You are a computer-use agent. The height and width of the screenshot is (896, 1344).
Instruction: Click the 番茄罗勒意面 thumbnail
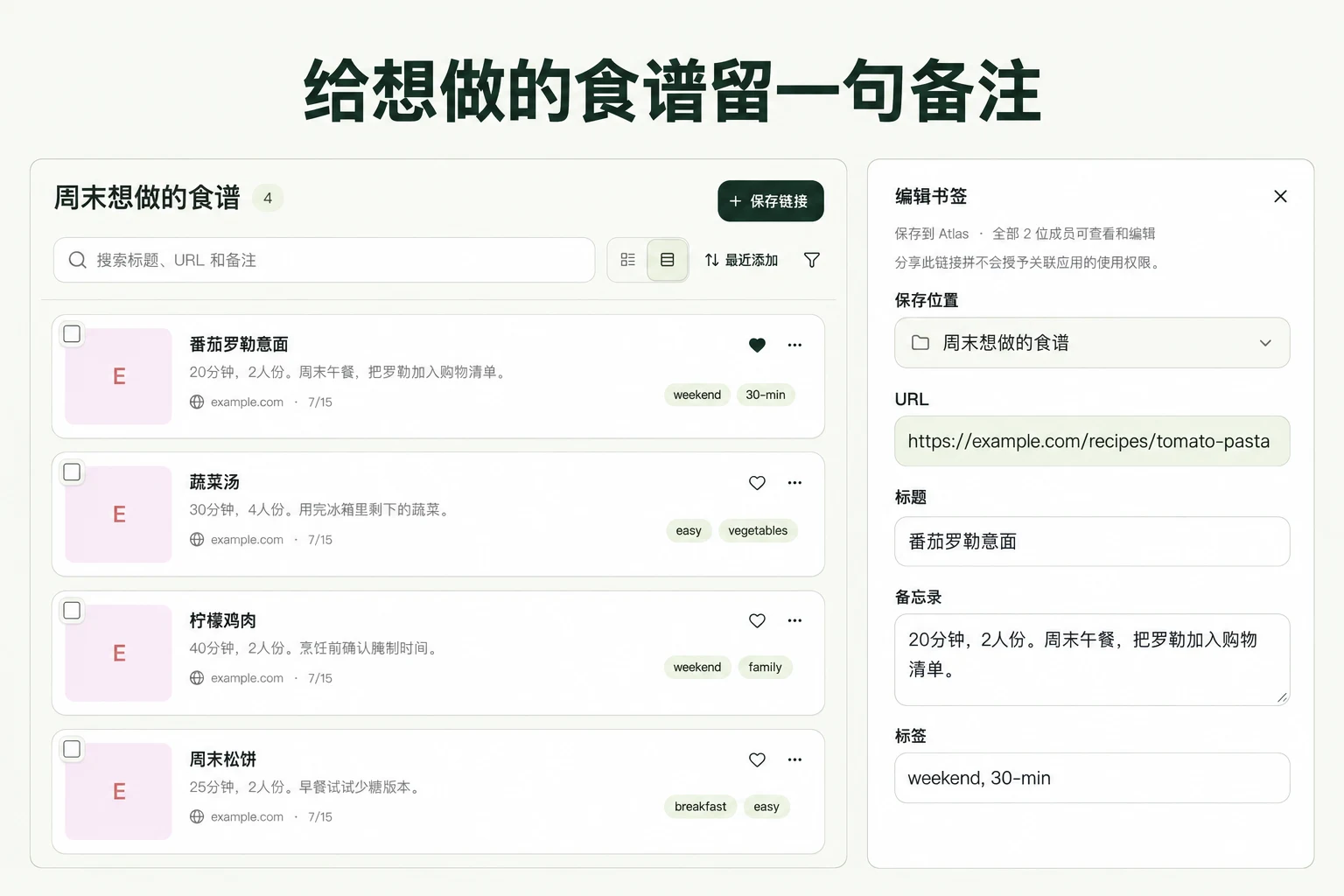coord(119,376)
